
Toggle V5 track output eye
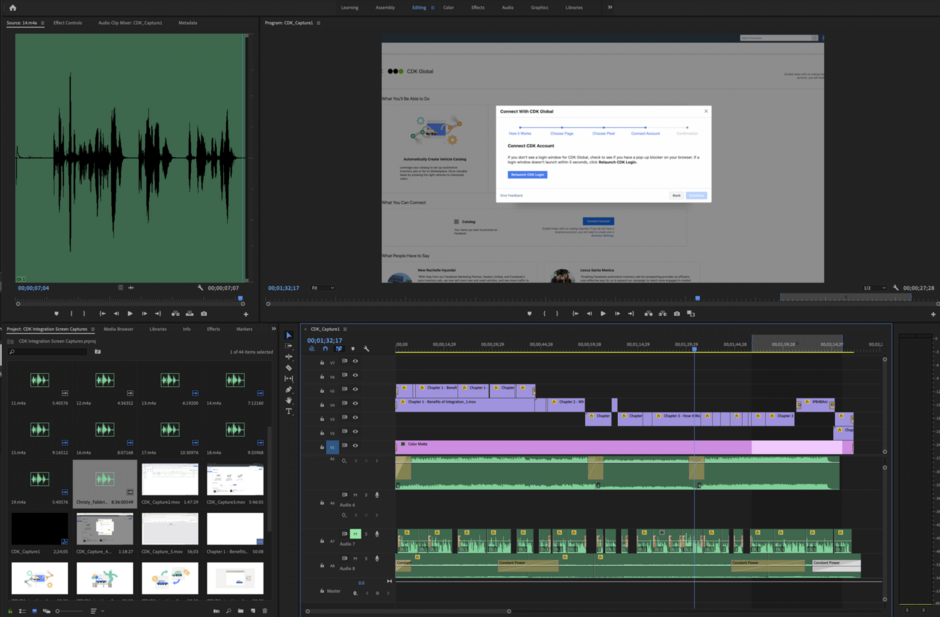(x=355, y=389)
